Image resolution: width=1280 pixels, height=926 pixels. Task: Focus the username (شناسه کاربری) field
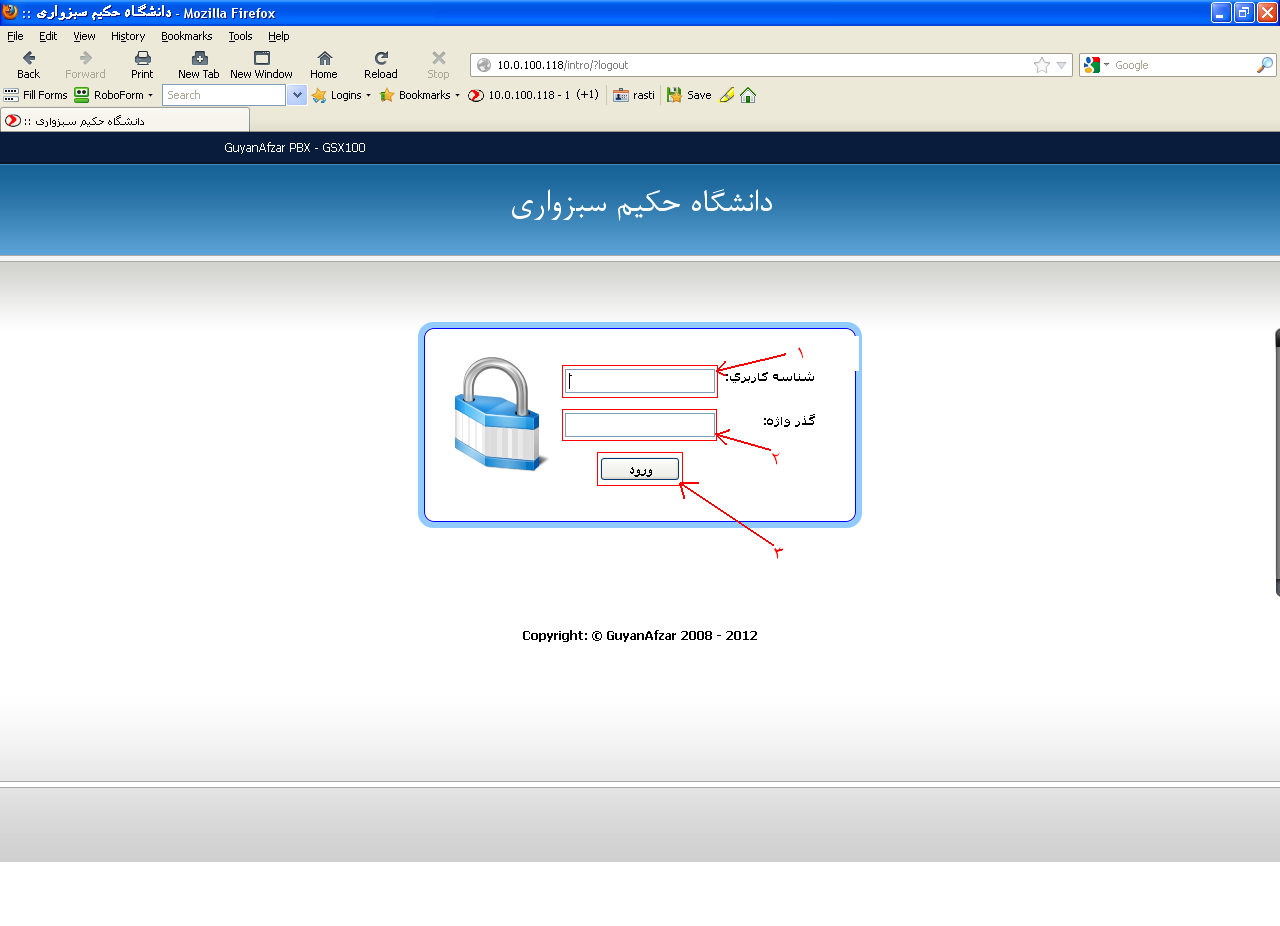640,381
